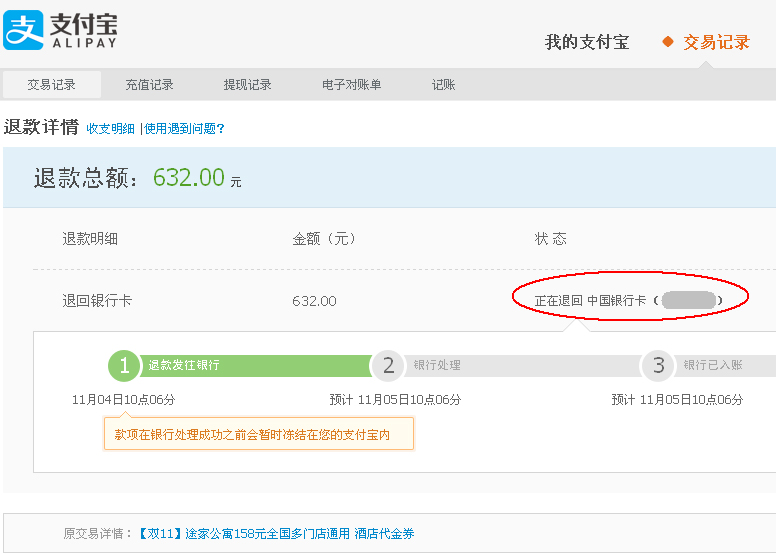Switch to the 交易记录 sub-tab
Screen dimensions: 784x556
(51, 85)
